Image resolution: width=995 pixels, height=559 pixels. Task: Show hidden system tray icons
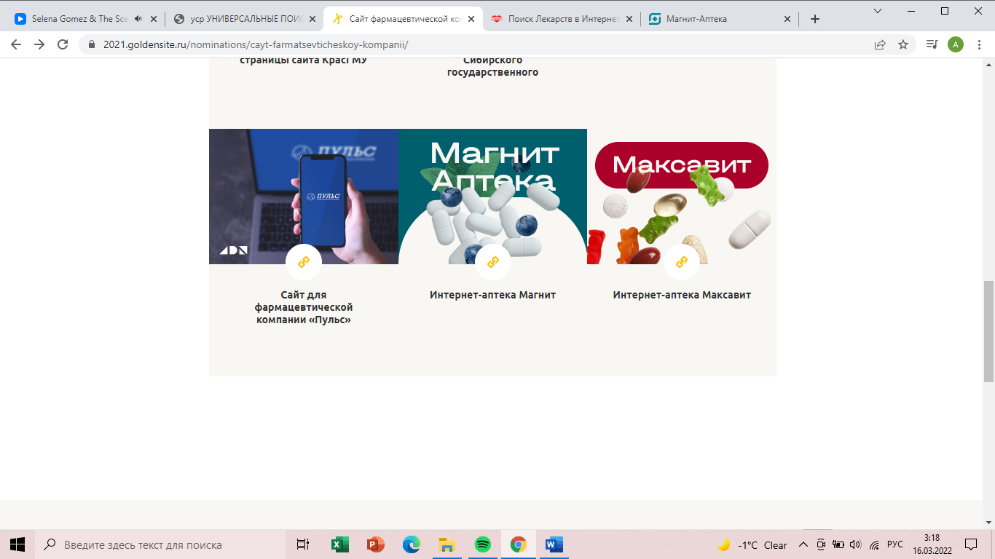tap(803, 544)
